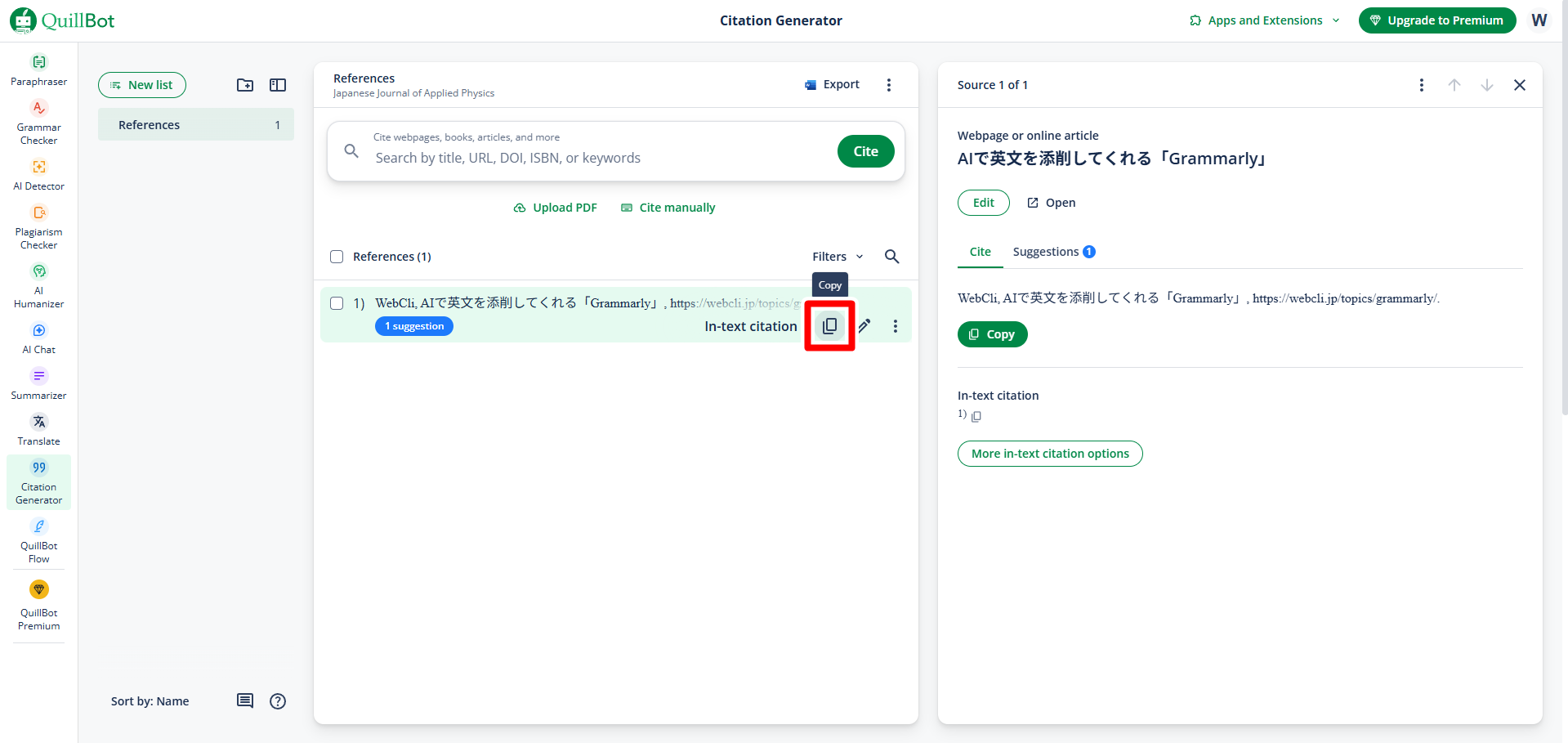Viewport: 1568px width, 743px height.
Task: Click Upgrade to Premium button
Action: pos(1437,20)
